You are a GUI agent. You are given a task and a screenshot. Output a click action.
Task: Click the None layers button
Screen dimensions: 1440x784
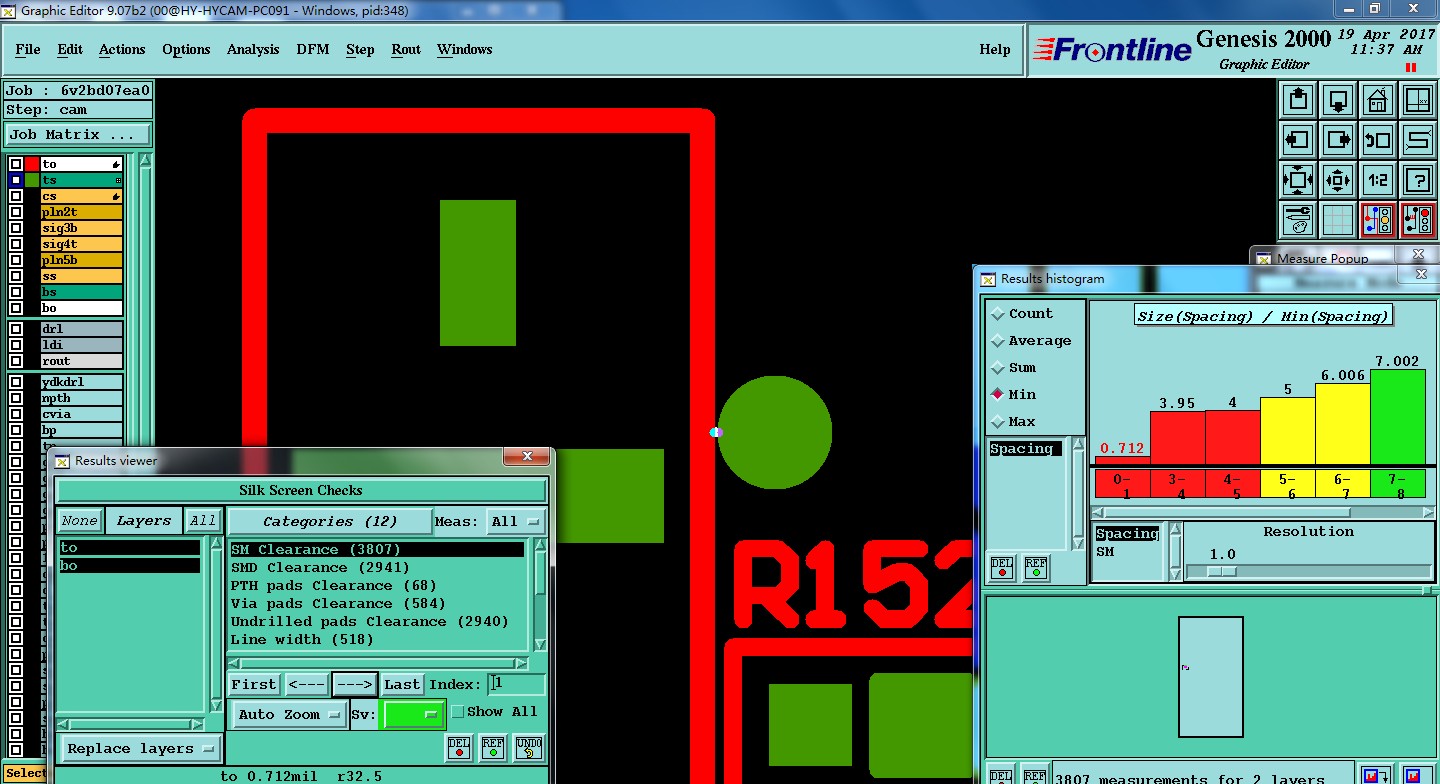pyautogui.click(x=79, y=521)
